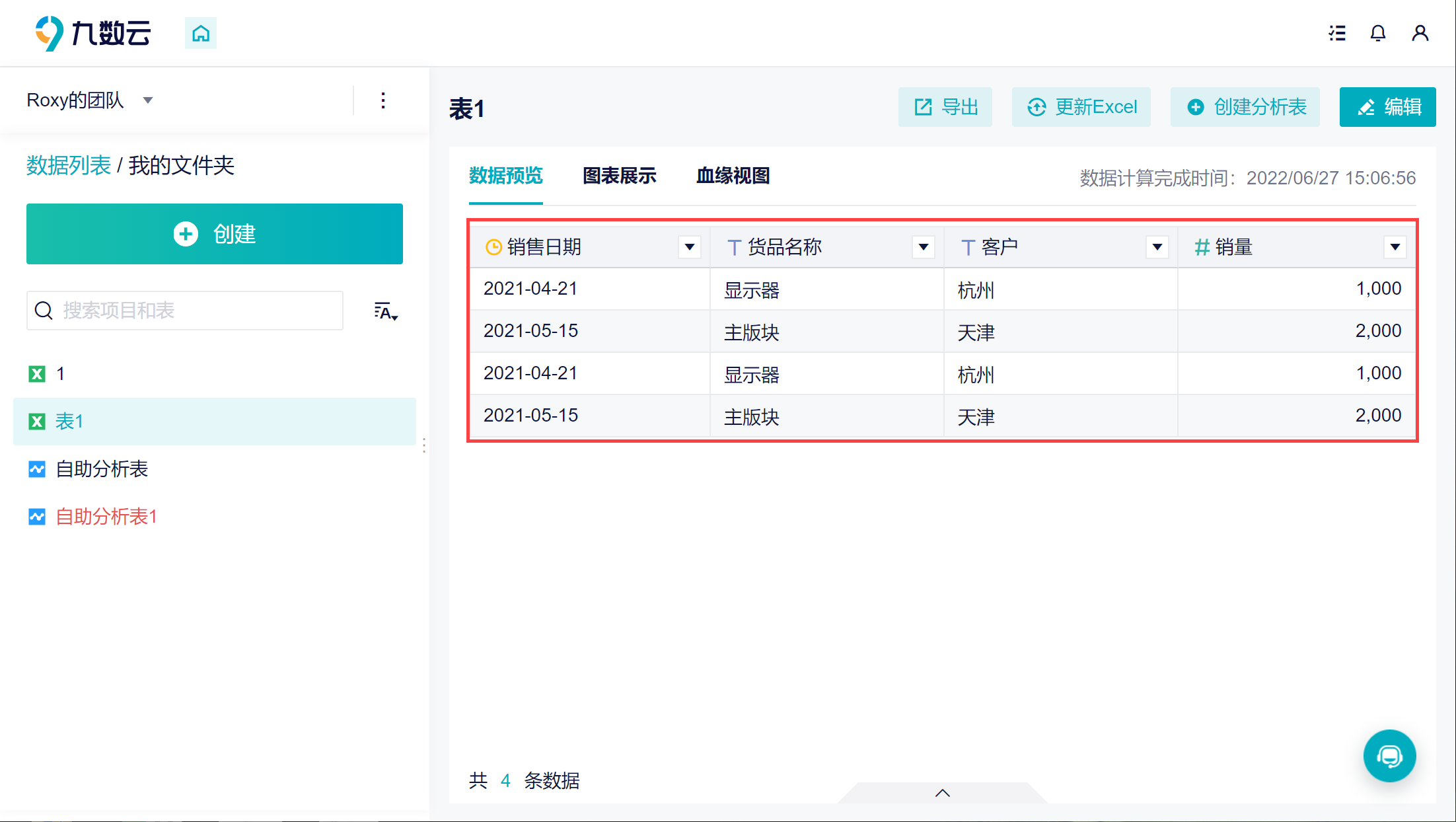The image size is (1456, 822).
Task: Click the 导出 export button
Action: (945, 107)
